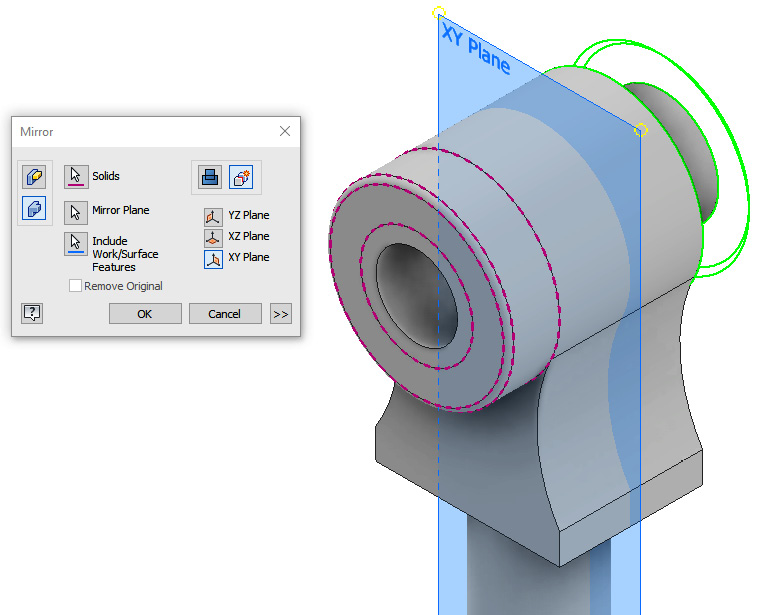Select the Mirror individual features mode icon

click(x=34, y=176)
